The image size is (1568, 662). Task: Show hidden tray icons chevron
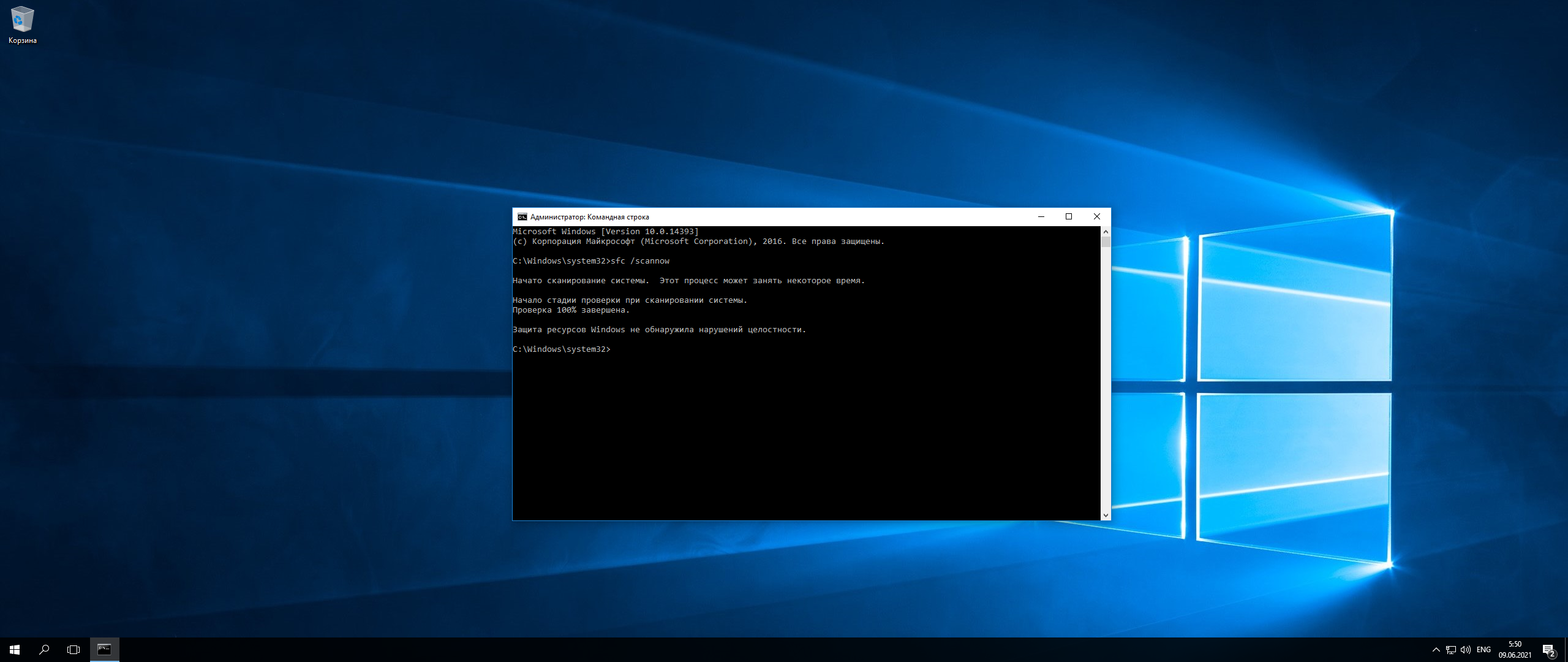coord(1436,650)
